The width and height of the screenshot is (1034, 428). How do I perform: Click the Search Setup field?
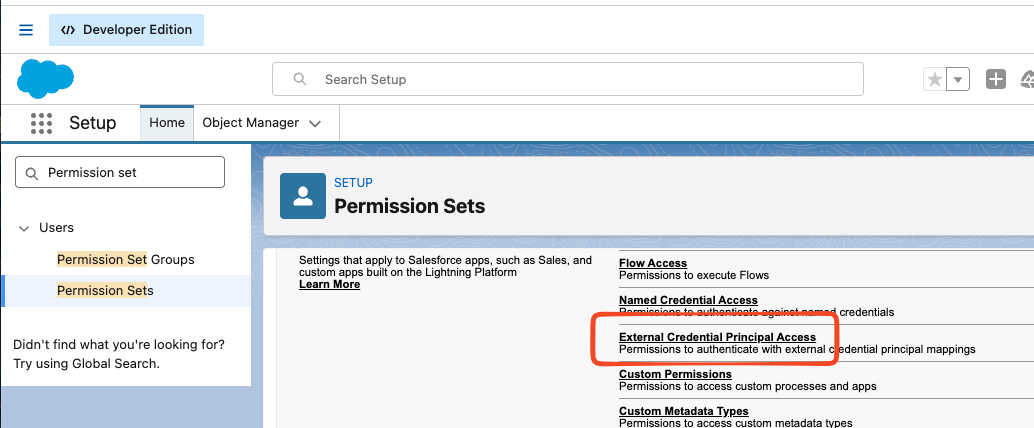(x=568, y=79)
